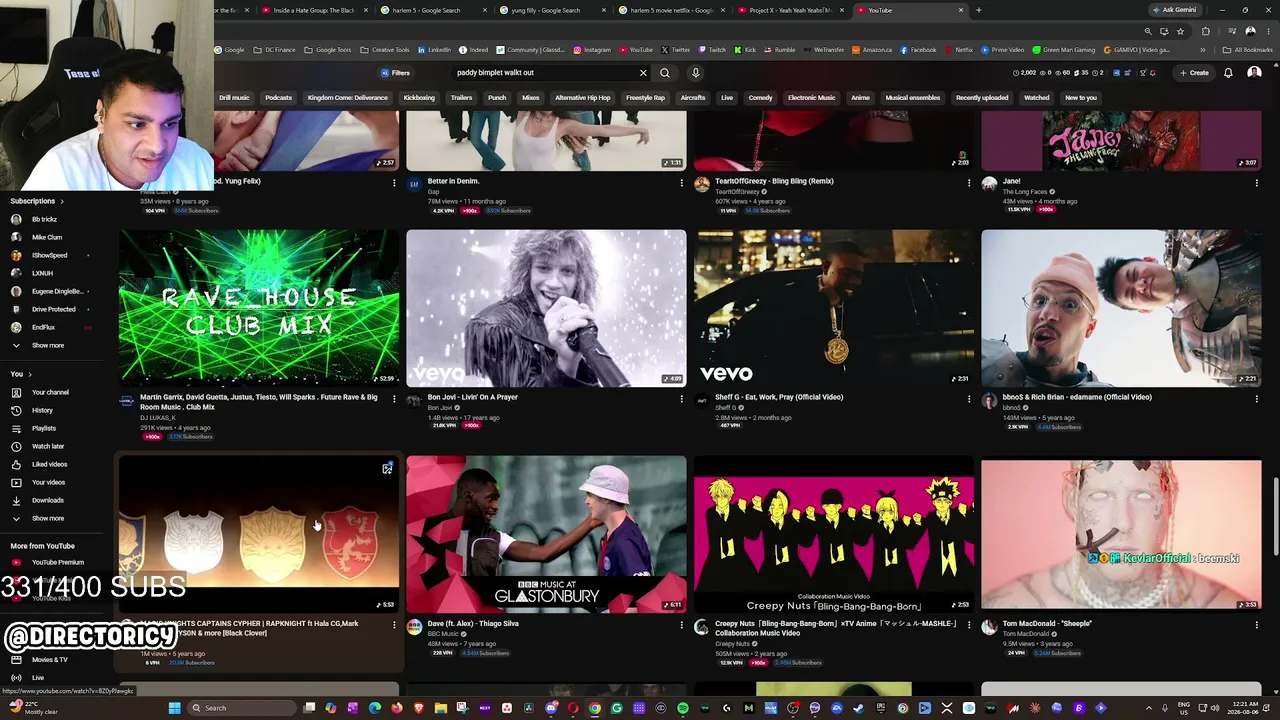Open the BBC Music channel avatar
Screen dimensions: 1280x720
414,627
